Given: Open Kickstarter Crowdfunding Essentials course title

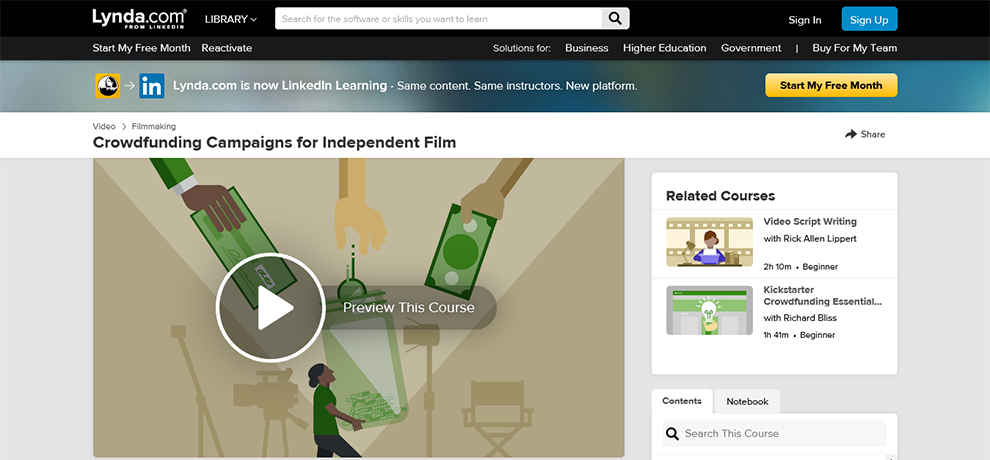Looking at the screenshot, I should pos(823,295).
